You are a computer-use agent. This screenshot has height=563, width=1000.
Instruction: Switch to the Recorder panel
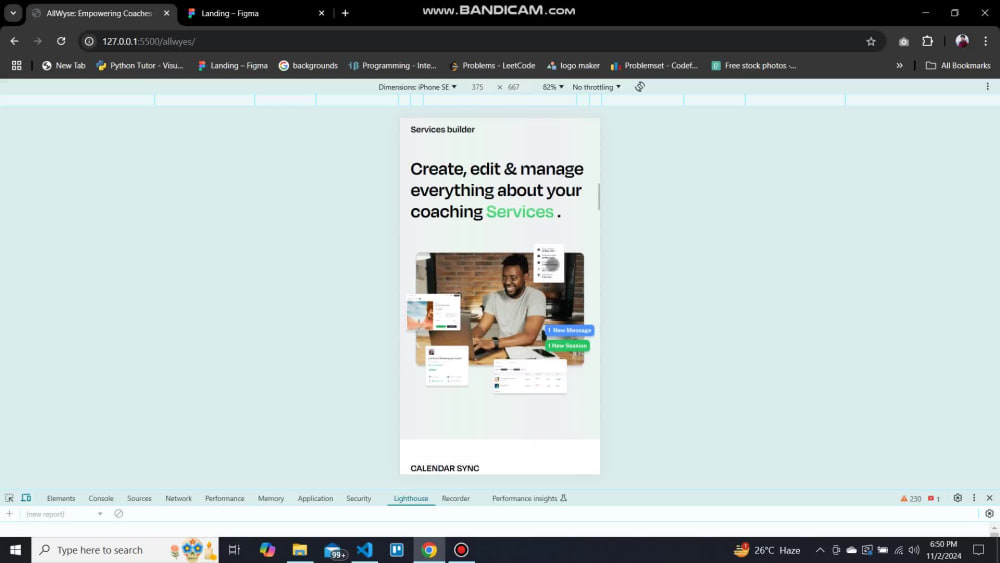pyautogui.click(x=455, y=499)
